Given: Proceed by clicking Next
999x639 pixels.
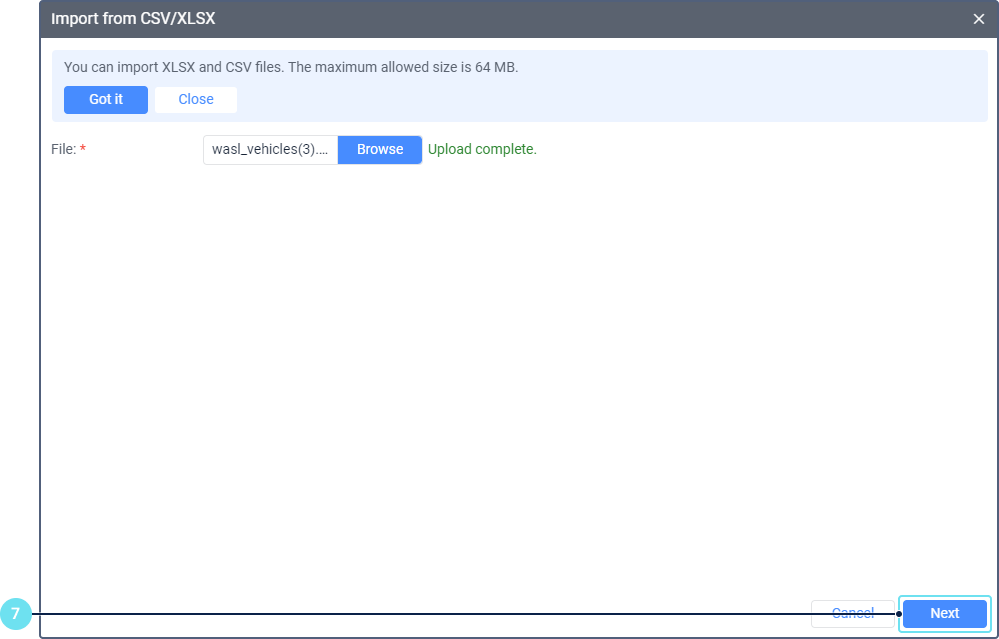Looking at the screenshot, I should [x=944, y=614].
